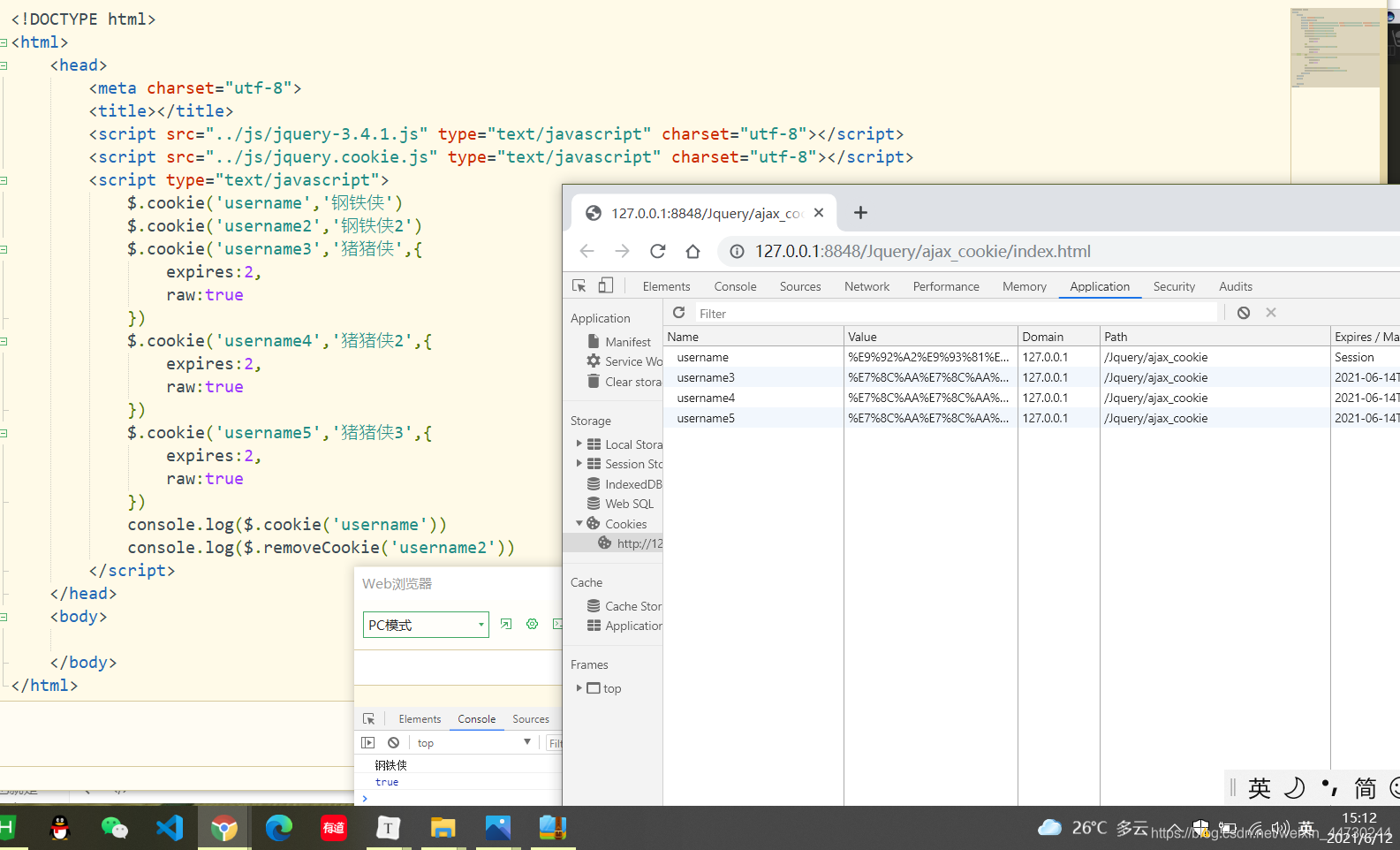
Task: Click the inspect picker in the embedded DevTools
Action: (369, 718)
